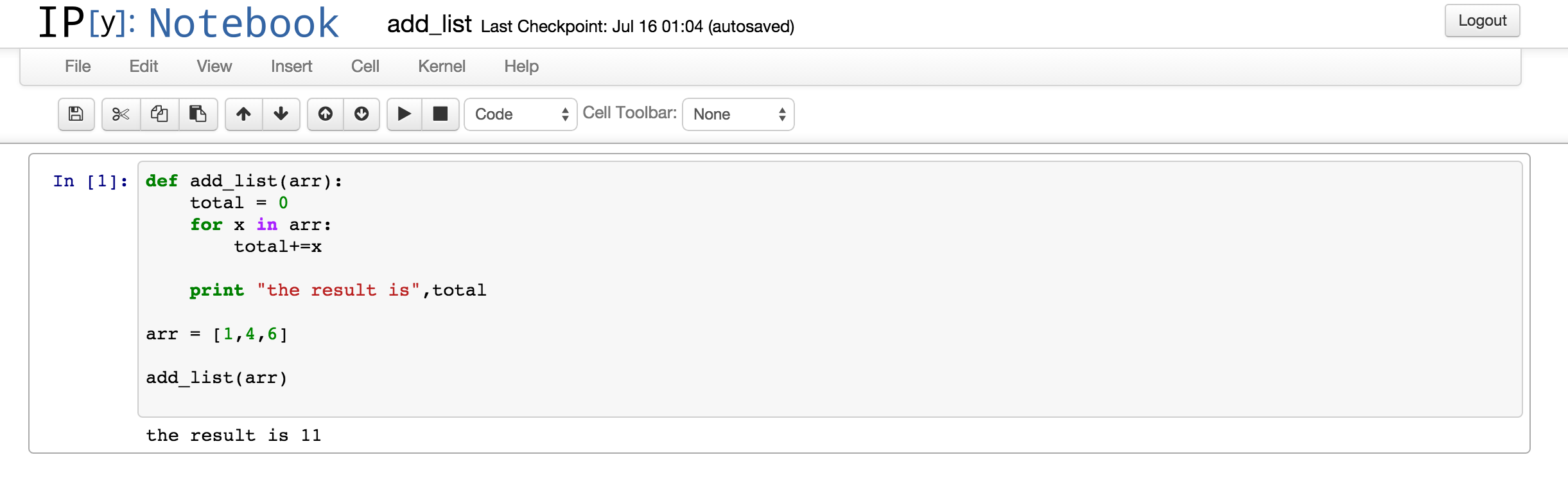Open the File menu
This screenshot has height=500, width=1568.
click(x=78, y=66)
